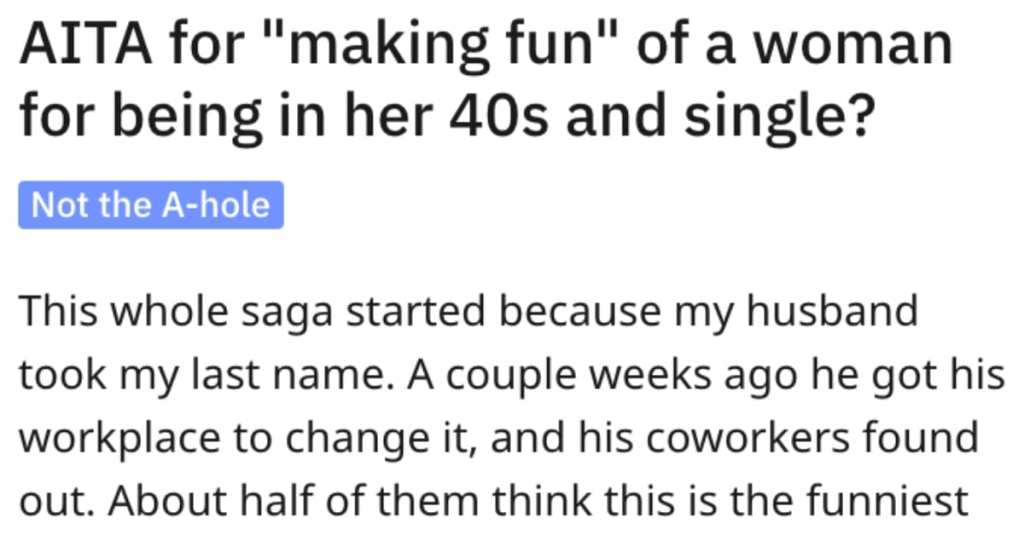Click the word "husband" in first paragraph line

[x=832, y=311]
